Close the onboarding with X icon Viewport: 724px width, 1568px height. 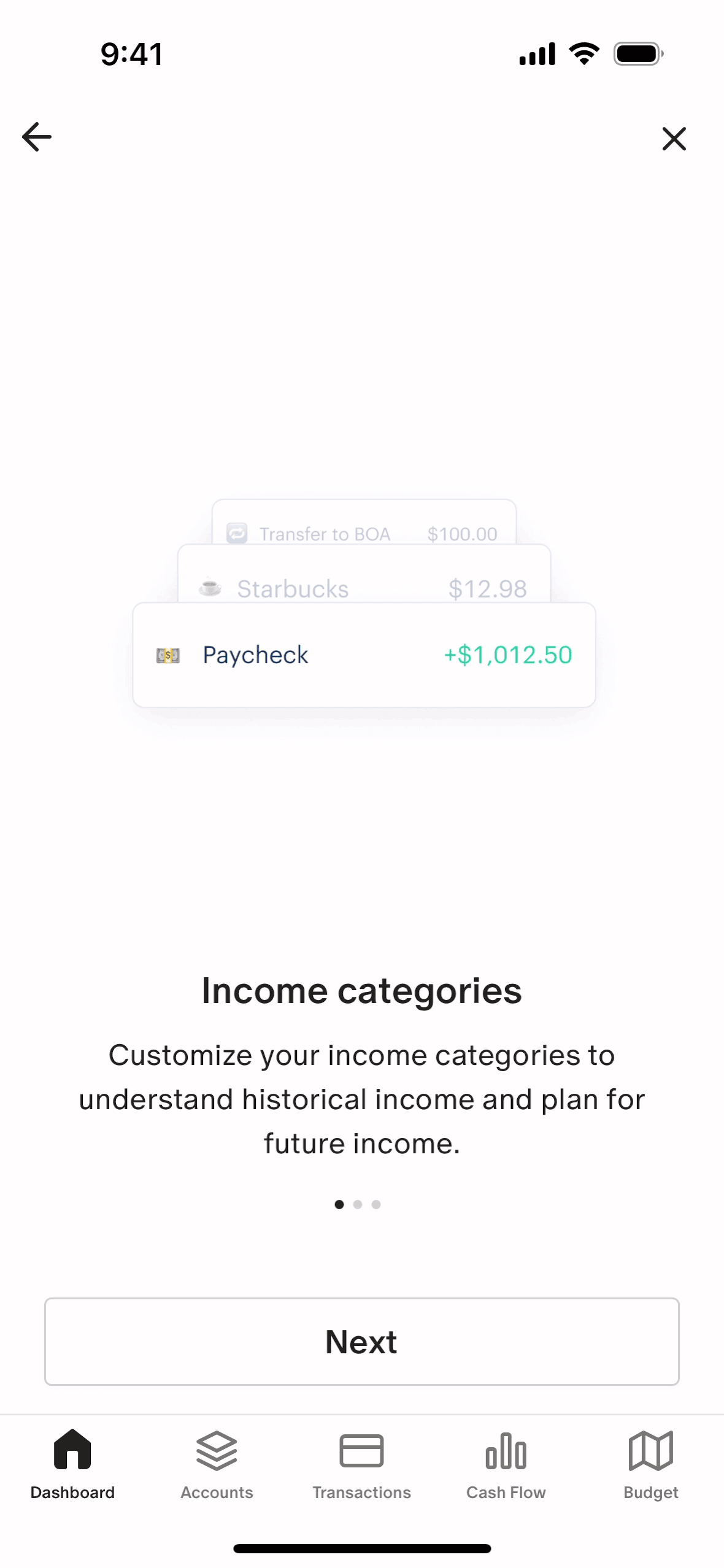coord(674,139)
